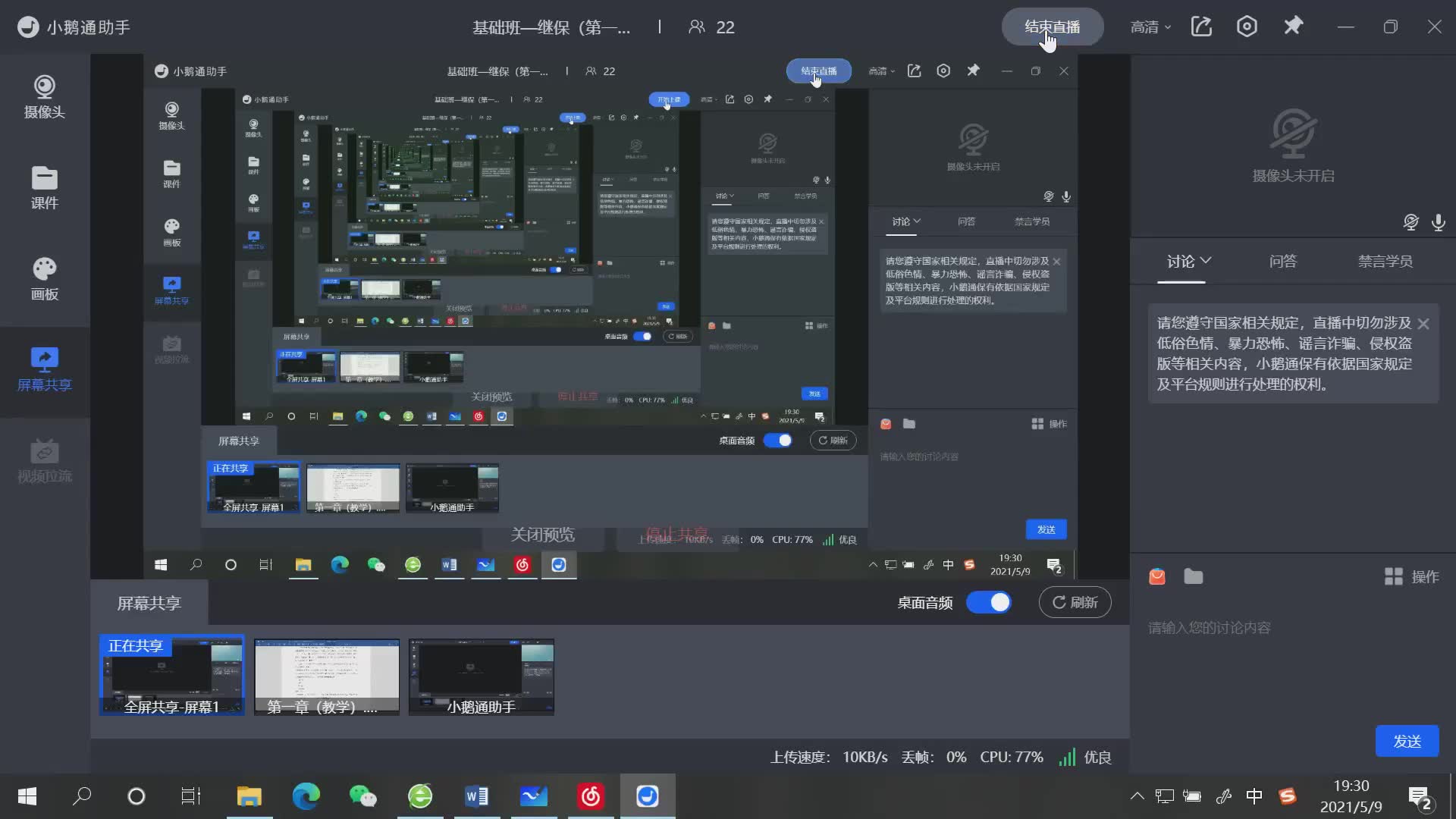This screenshot has width=1456, height=819.
Task: Open taskbar search magnifier
Action: pos(82,796)
